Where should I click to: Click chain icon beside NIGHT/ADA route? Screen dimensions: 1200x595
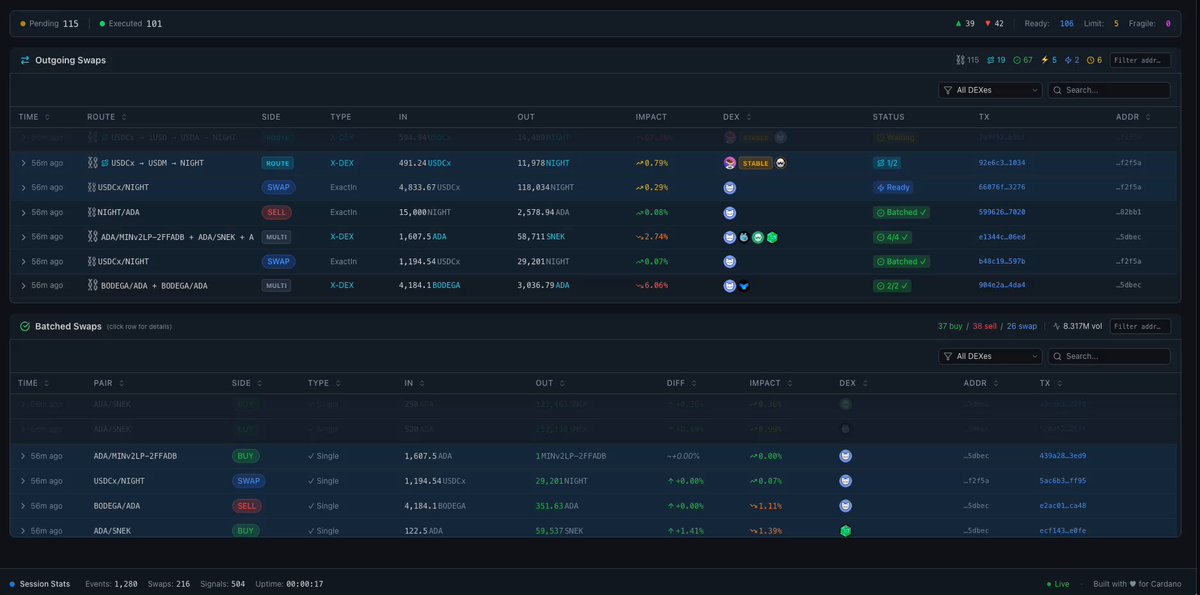point(91,212)
